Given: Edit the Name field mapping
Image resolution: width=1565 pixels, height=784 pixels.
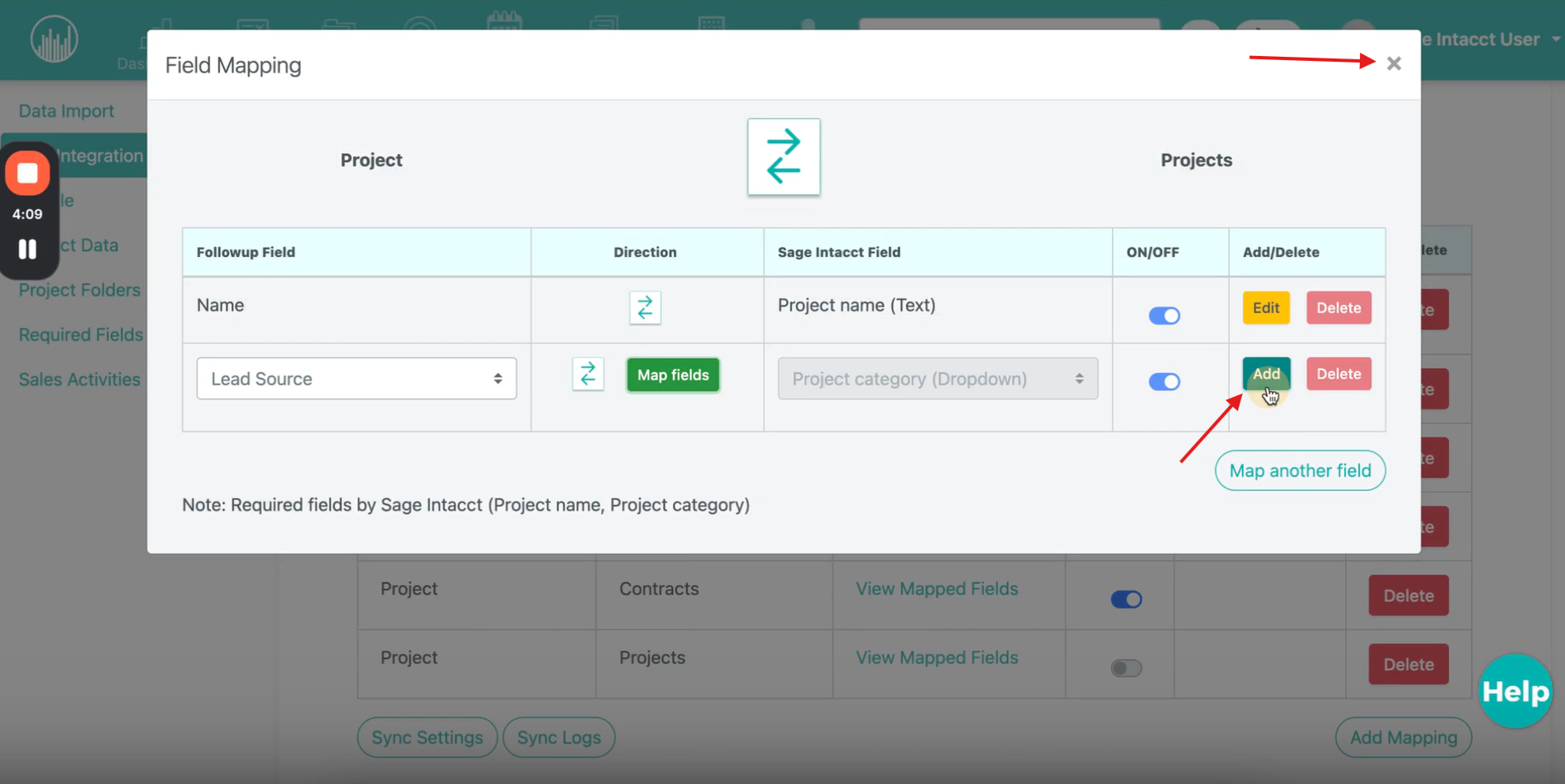Looking at the screenshot, I should 1265,308.
